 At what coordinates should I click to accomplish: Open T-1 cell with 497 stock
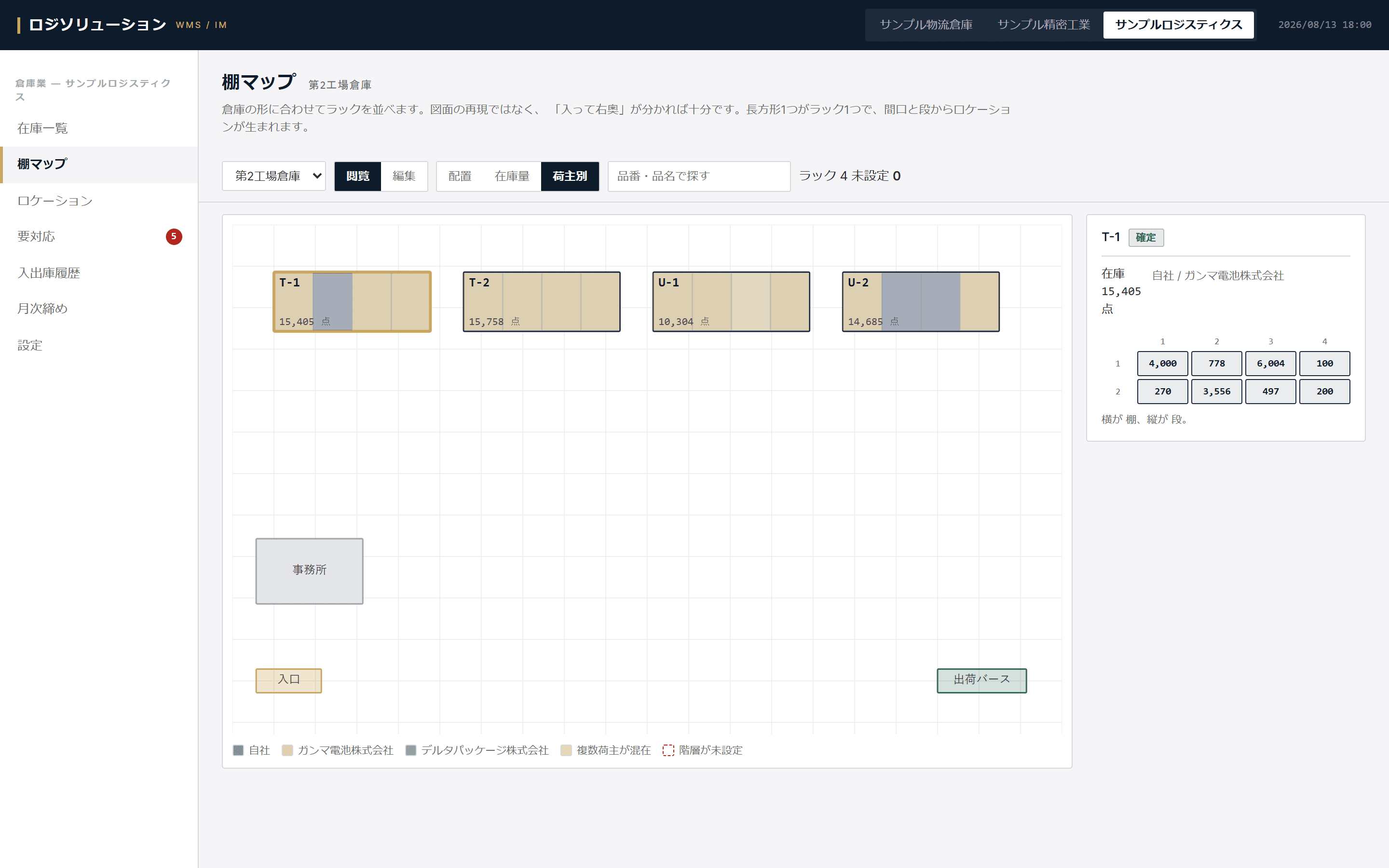[x=1270, y=391]
